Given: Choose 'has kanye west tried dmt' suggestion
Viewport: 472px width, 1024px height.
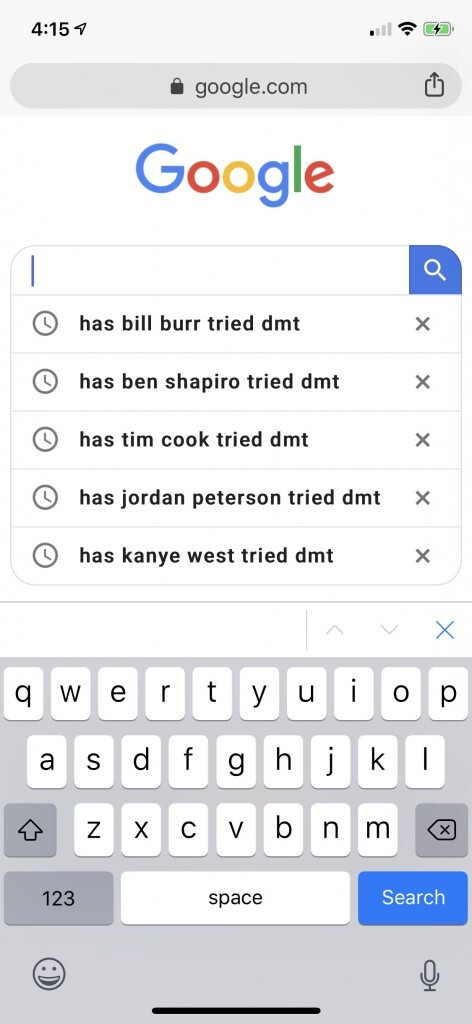Looking at the screenshot, I should pos(206,556).
